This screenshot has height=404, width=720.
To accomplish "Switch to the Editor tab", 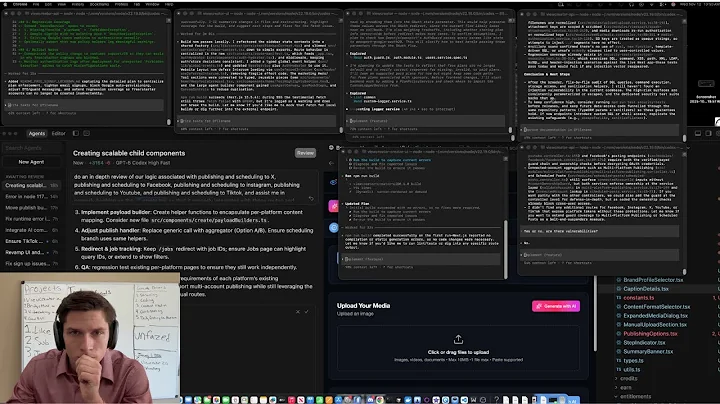I will pos(58,133).
